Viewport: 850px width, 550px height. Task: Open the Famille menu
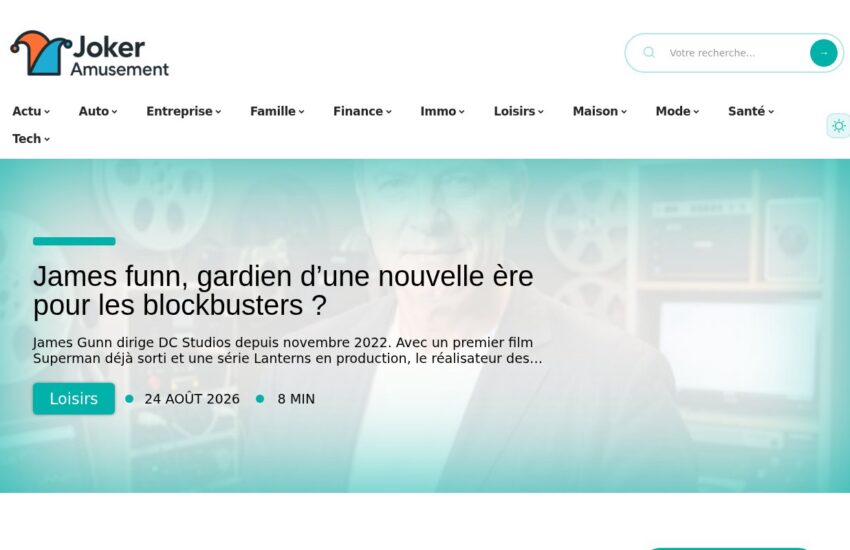click(277, 111)
